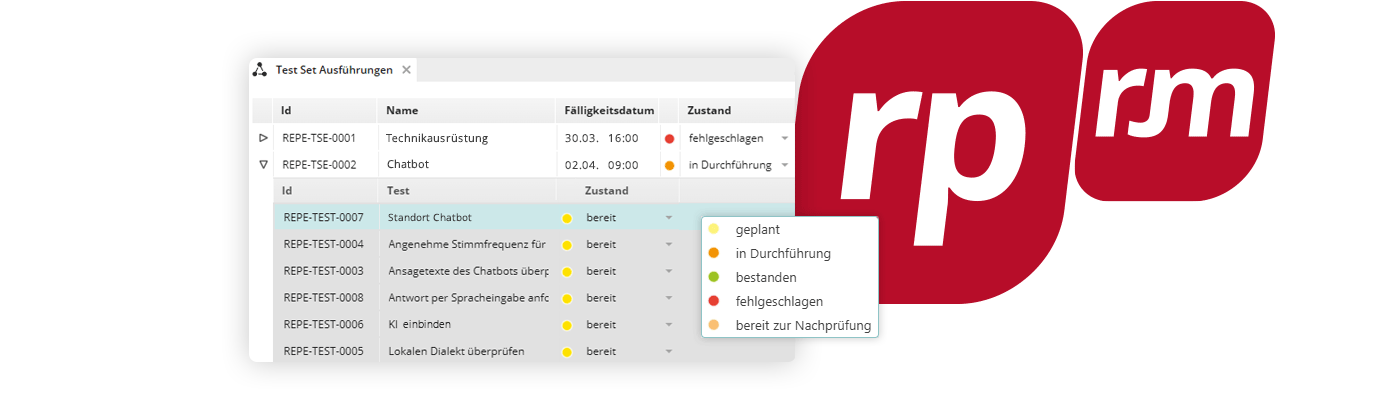Select the REPE-TEST-0006 KI einbinden row
This screenshot has width=1384, height=420.
[418, 325]
